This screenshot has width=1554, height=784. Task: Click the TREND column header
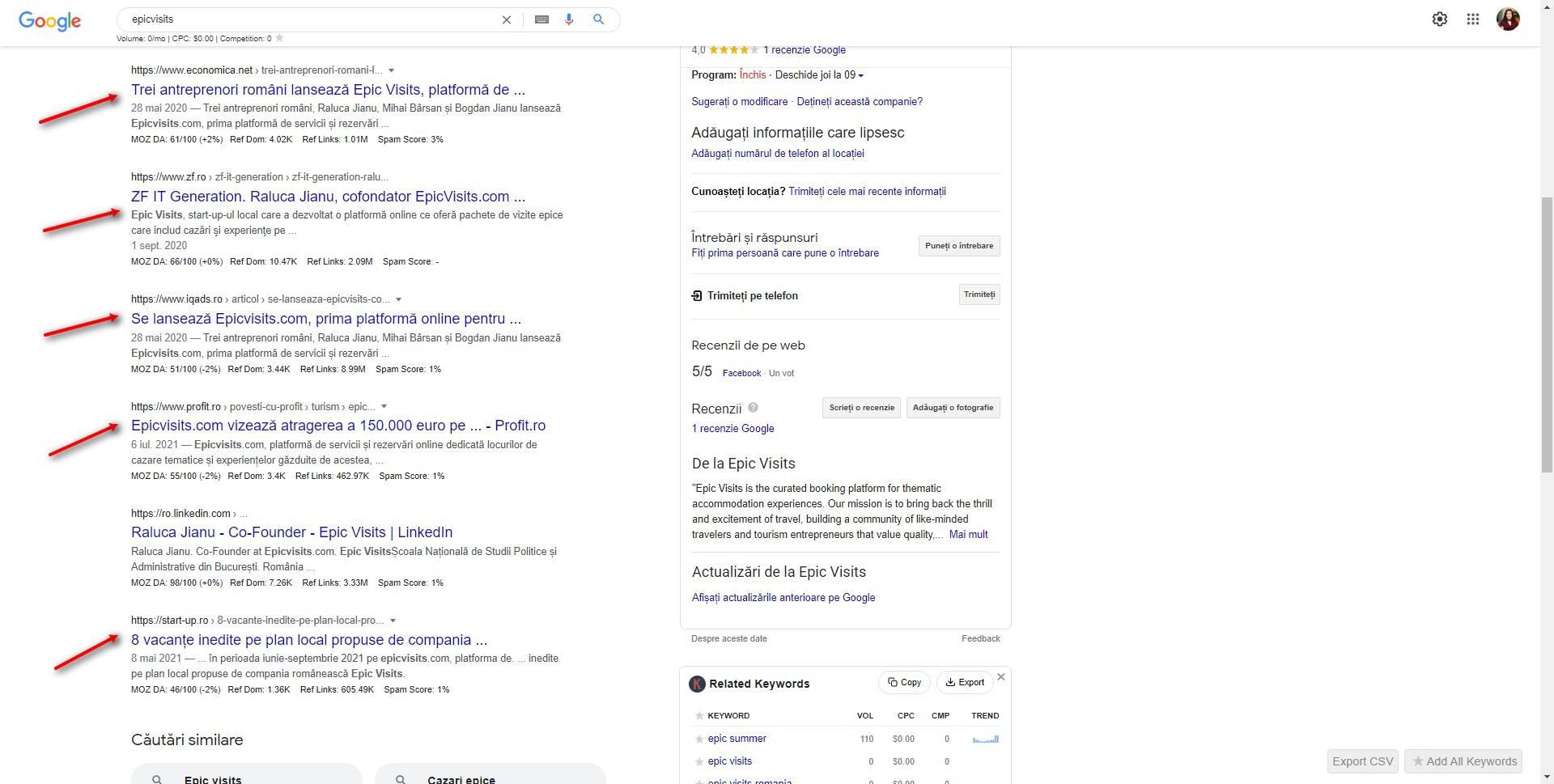(985, 716)
